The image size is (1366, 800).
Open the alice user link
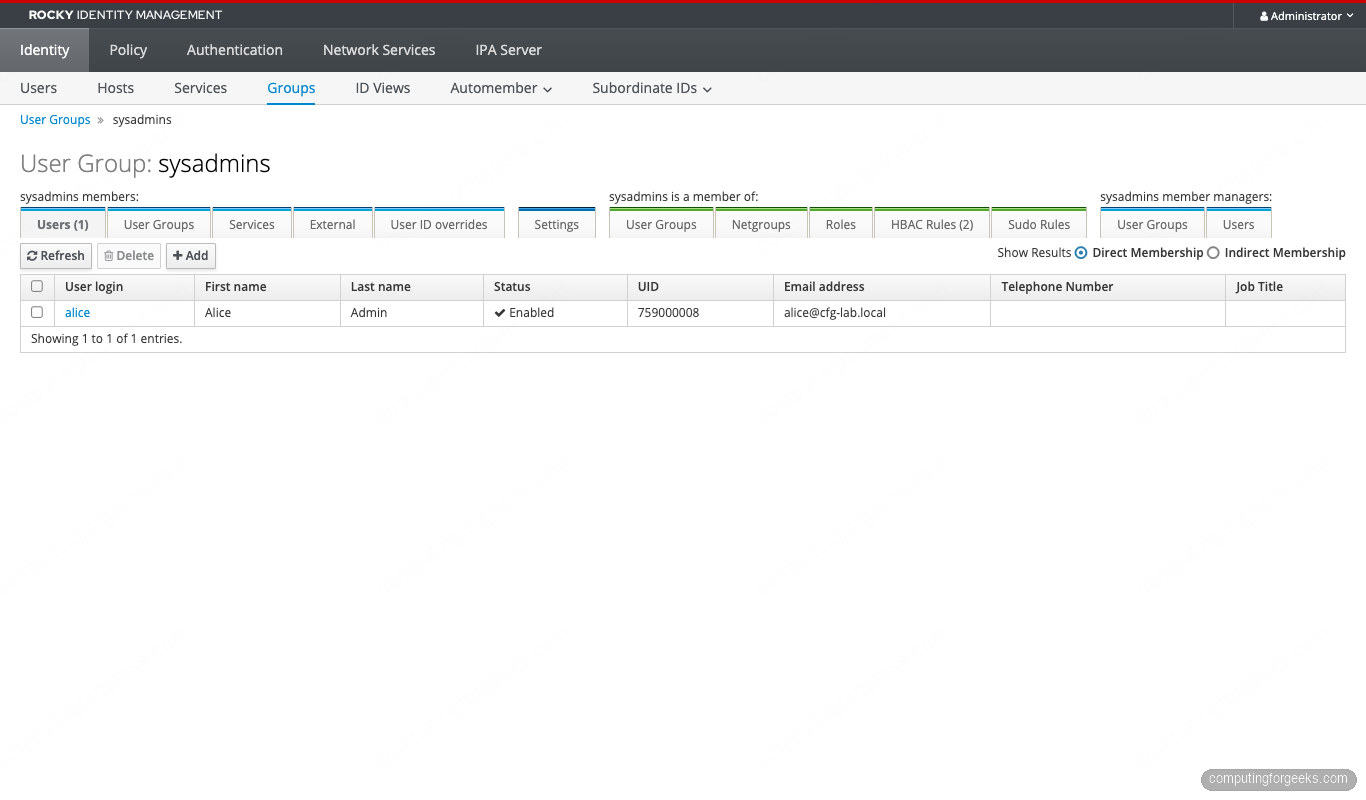(77, 313)
